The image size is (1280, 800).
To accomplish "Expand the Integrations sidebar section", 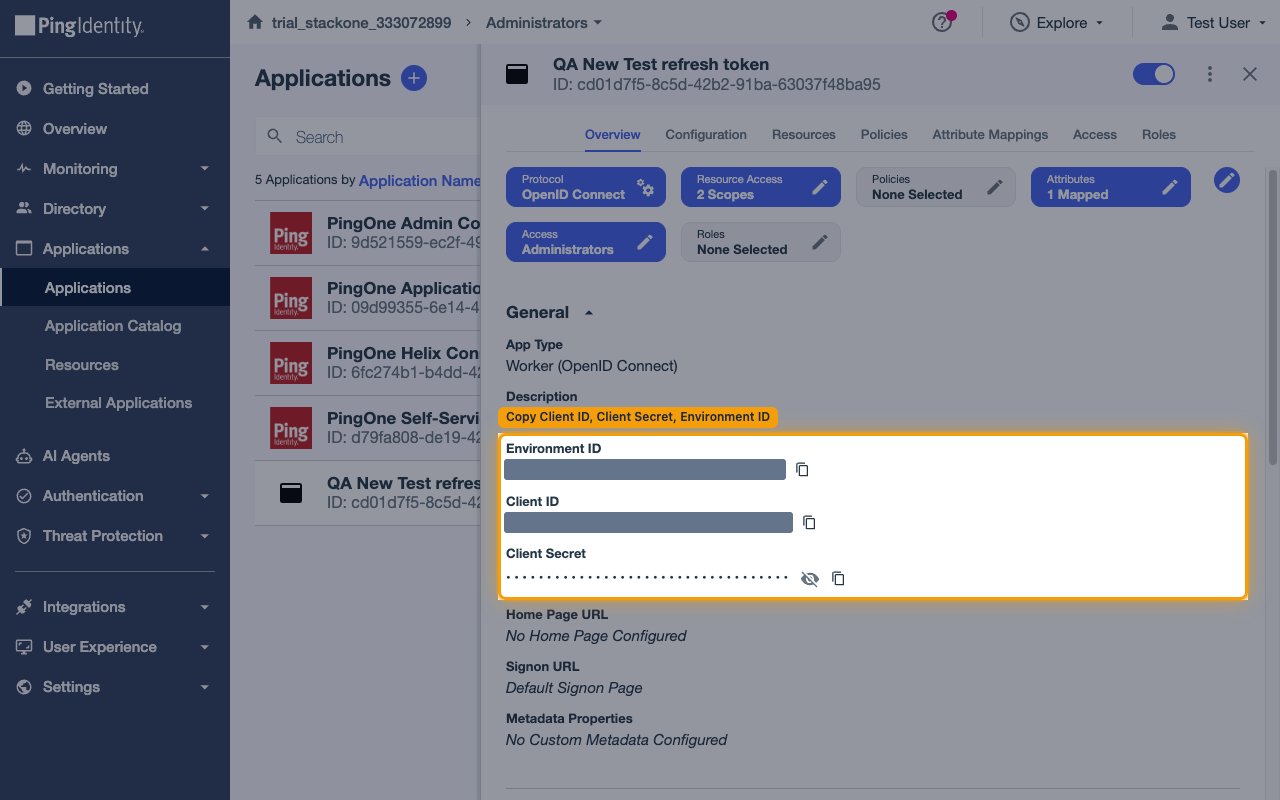I will [115, 606].
